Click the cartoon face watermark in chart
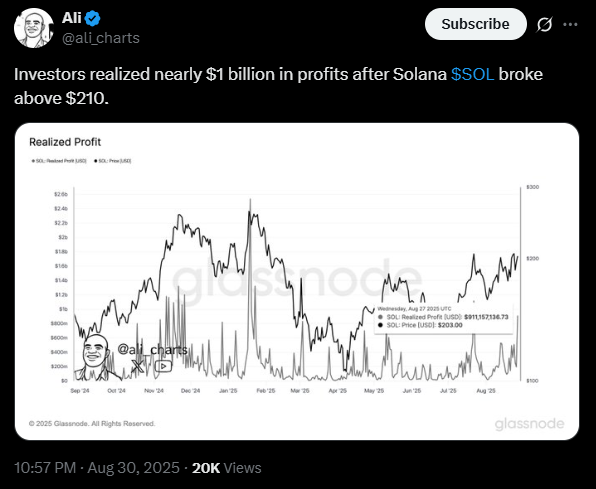The width and height of the screenshot is (596, 489). click(95, 357)
